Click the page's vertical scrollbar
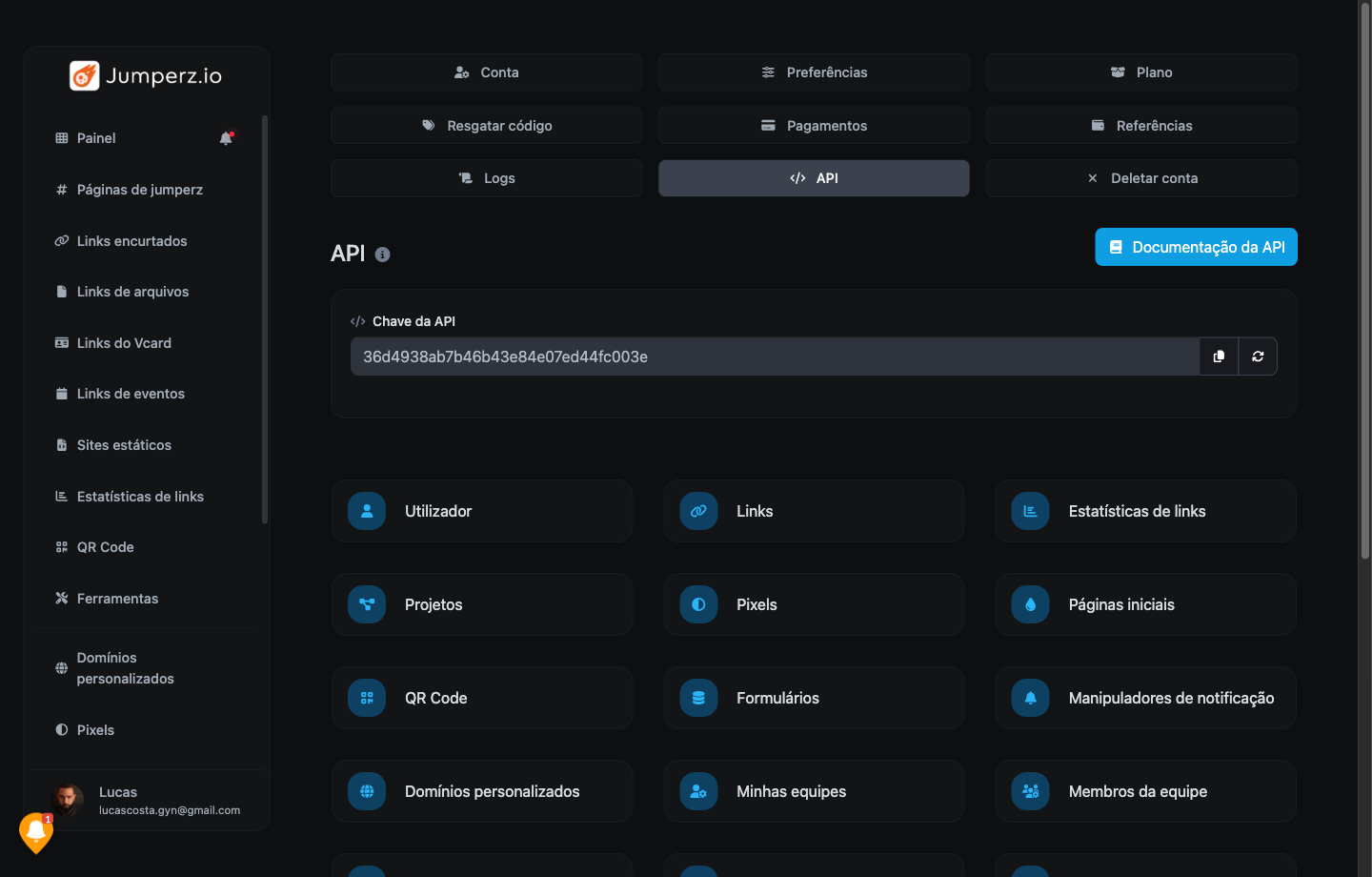The height and width of the screenshot is (877, 1372). point(1364,281)
